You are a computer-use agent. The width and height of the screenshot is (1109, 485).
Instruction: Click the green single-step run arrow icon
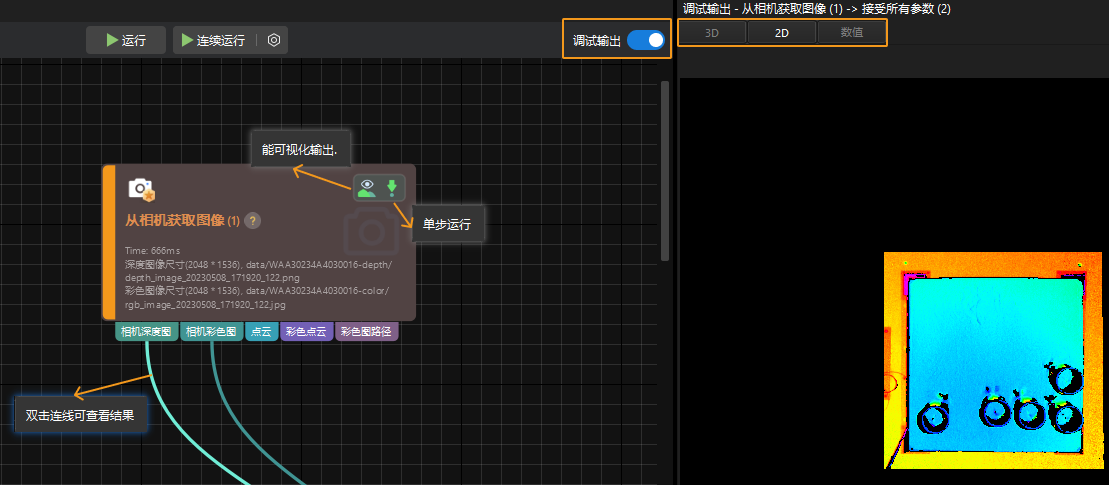click(x=392, y=187)
